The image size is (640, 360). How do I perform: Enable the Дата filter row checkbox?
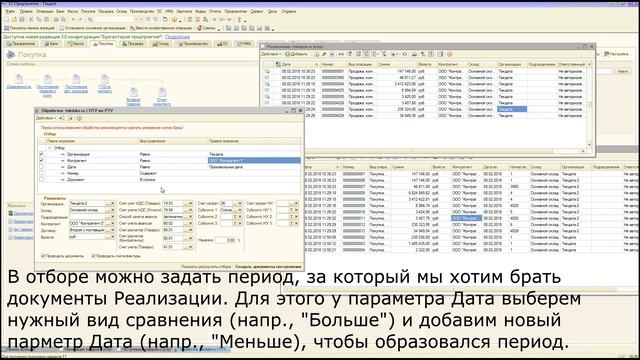41,167
